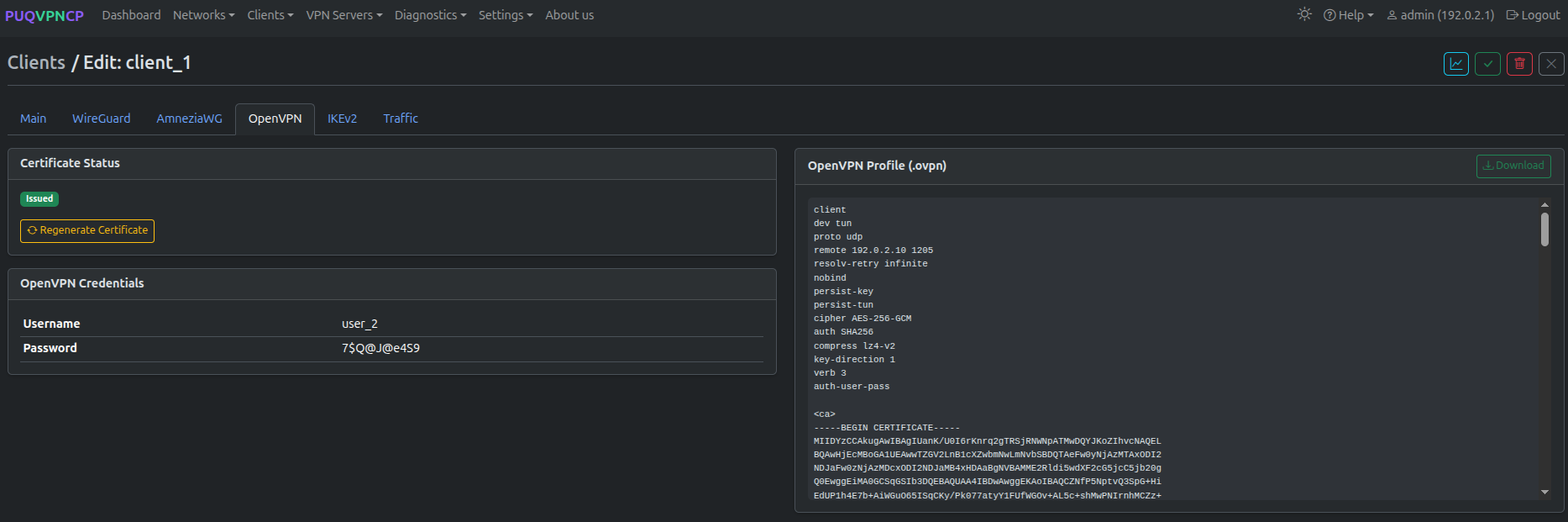Open the client traffic chart icon button
This screenshot has width=1568, height=522.
point(1456,64)
